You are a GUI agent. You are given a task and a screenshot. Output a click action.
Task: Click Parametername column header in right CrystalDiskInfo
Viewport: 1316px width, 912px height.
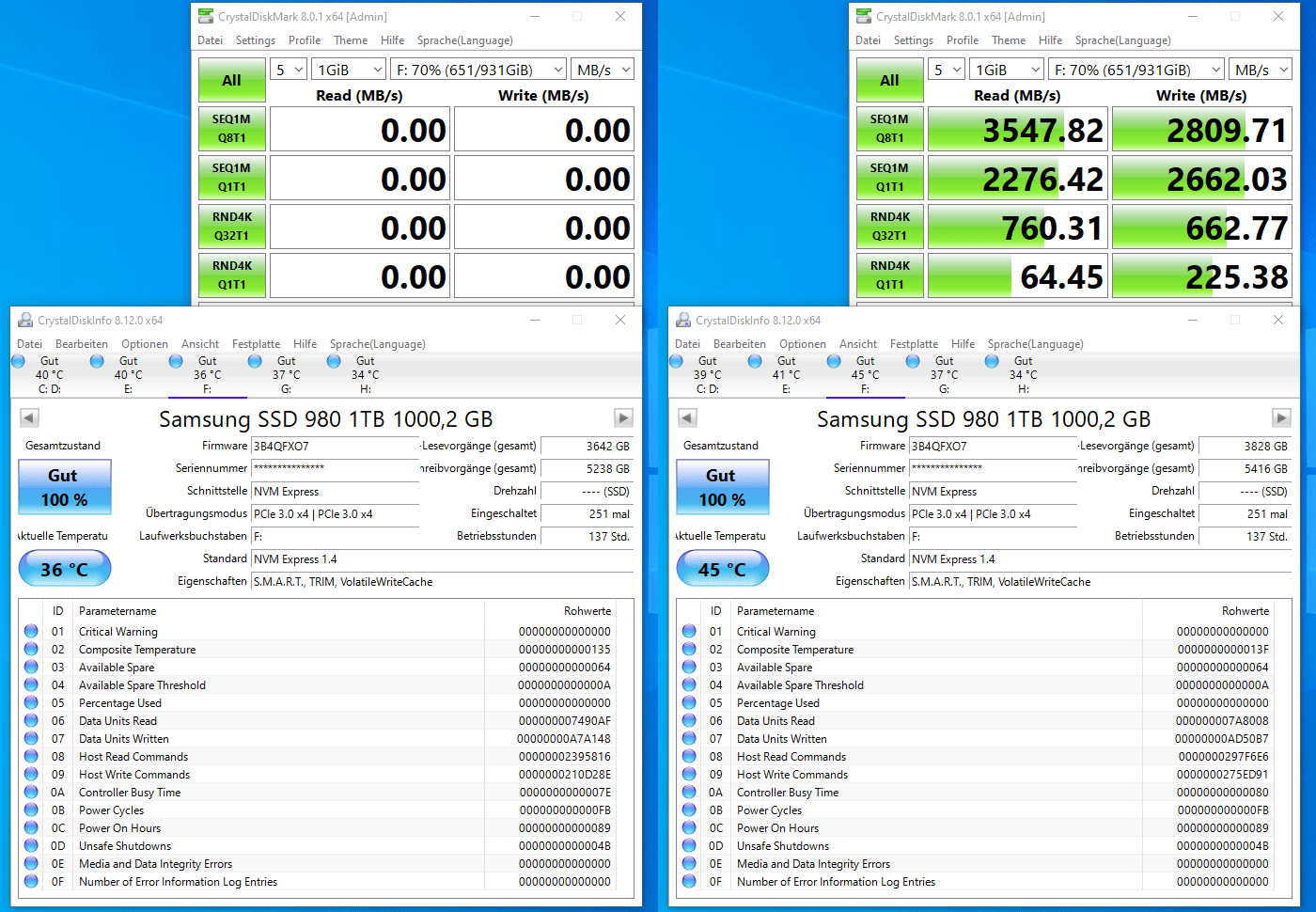(775, 611)
